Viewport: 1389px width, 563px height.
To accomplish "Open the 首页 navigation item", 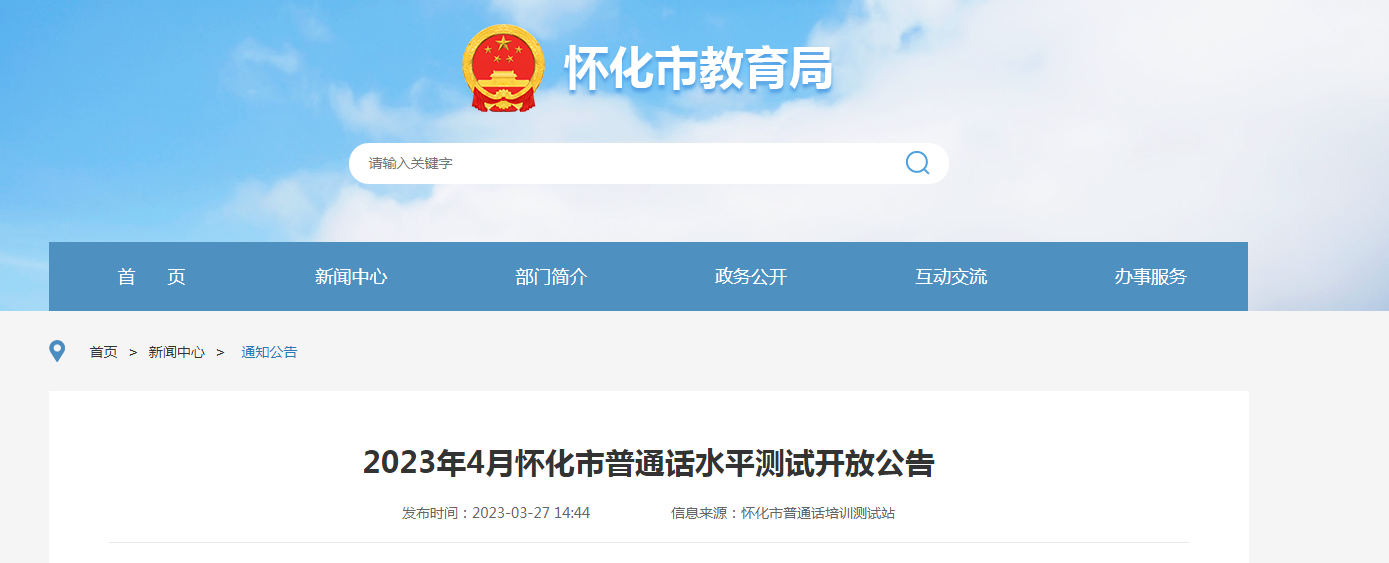I will click(151, 277).
